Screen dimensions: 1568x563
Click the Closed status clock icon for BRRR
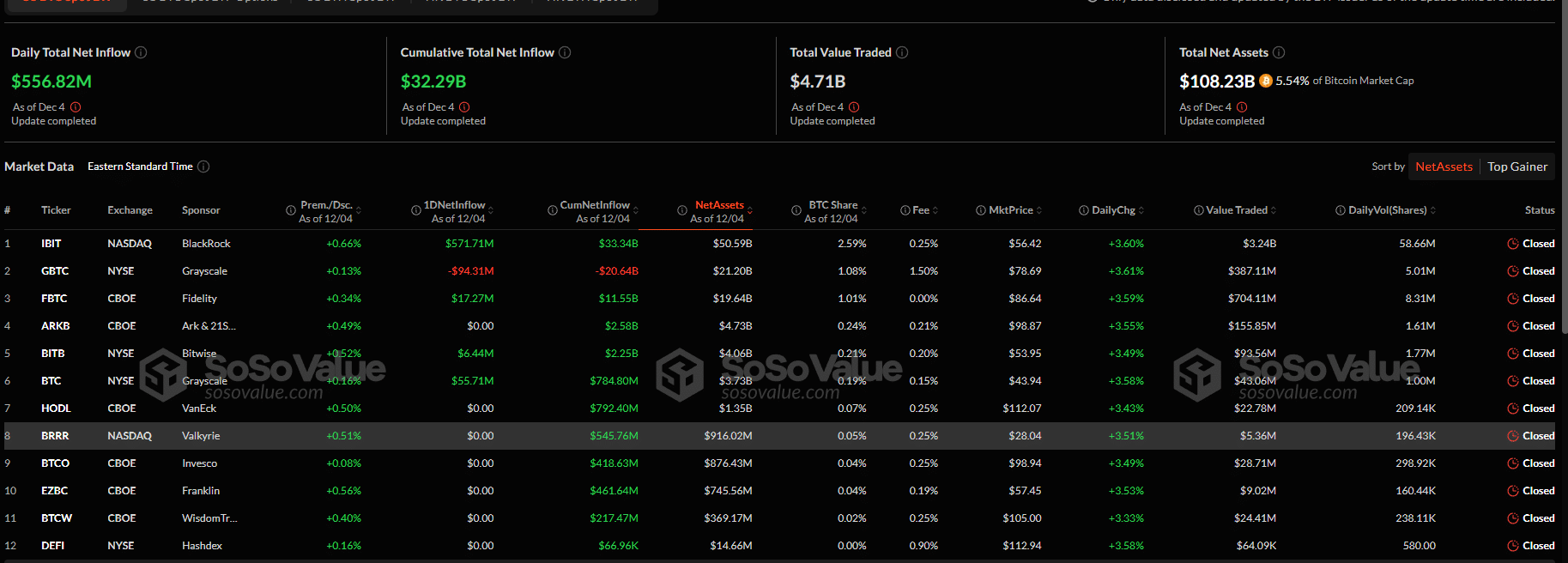[x=1513, y=436]
